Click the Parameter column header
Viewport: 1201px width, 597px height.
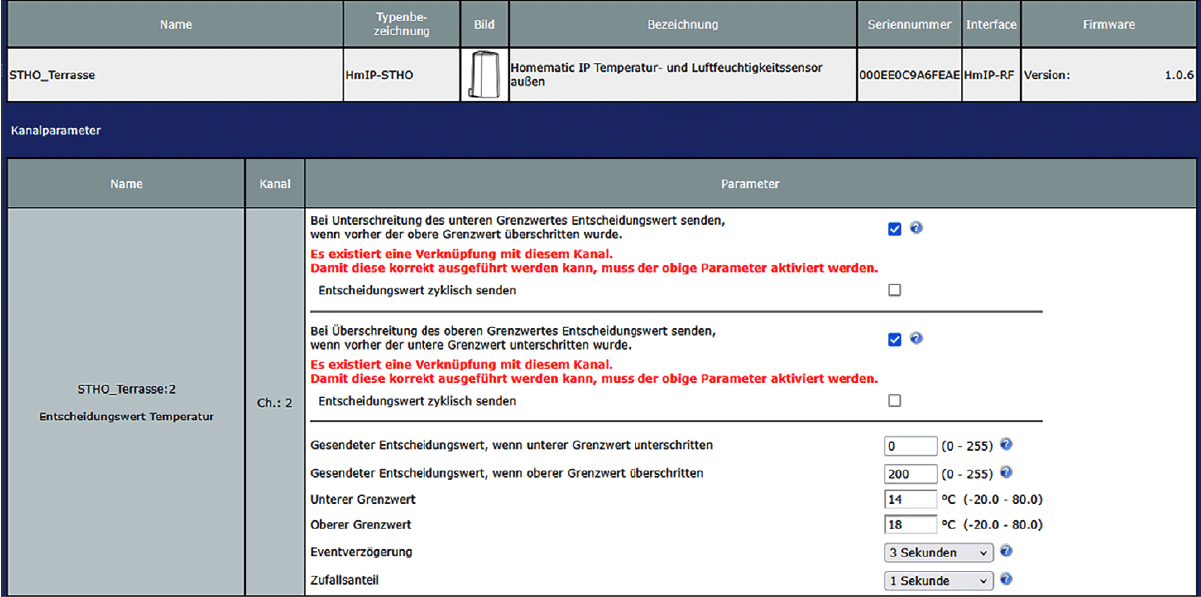750,184
